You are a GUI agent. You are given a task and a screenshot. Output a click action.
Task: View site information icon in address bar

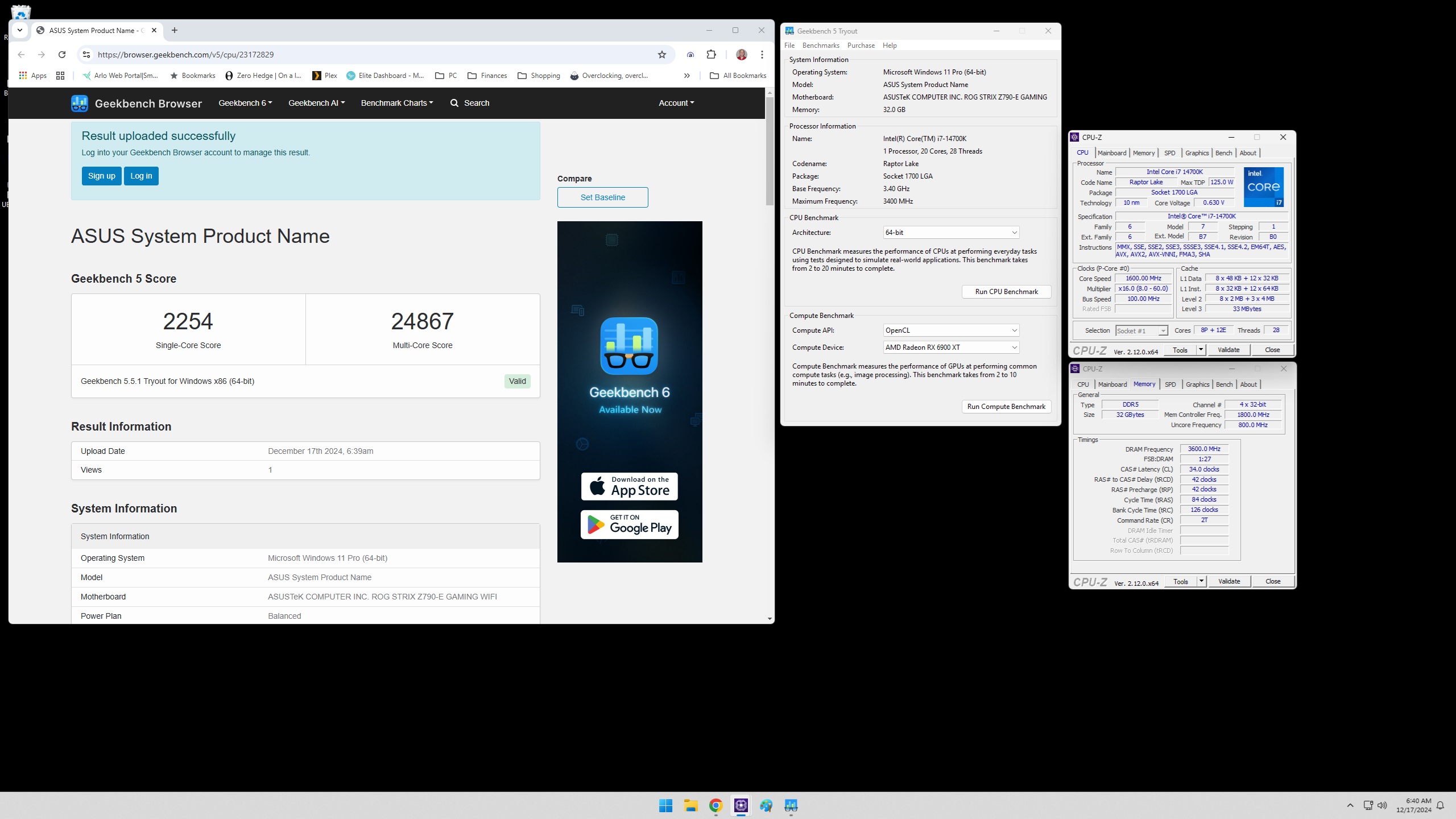coord(86,55)
